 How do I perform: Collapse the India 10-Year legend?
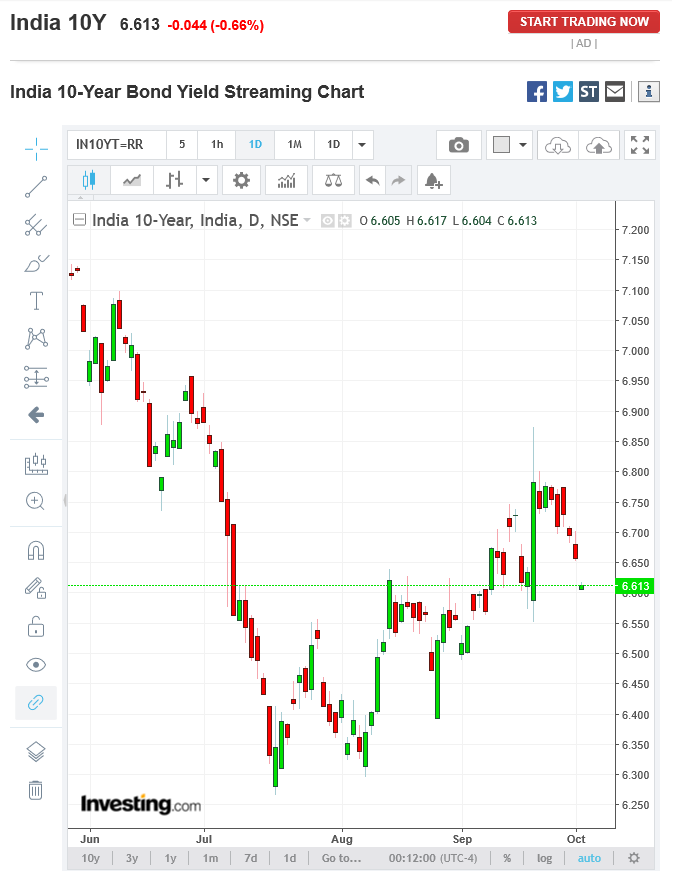[x=80, y=220]
